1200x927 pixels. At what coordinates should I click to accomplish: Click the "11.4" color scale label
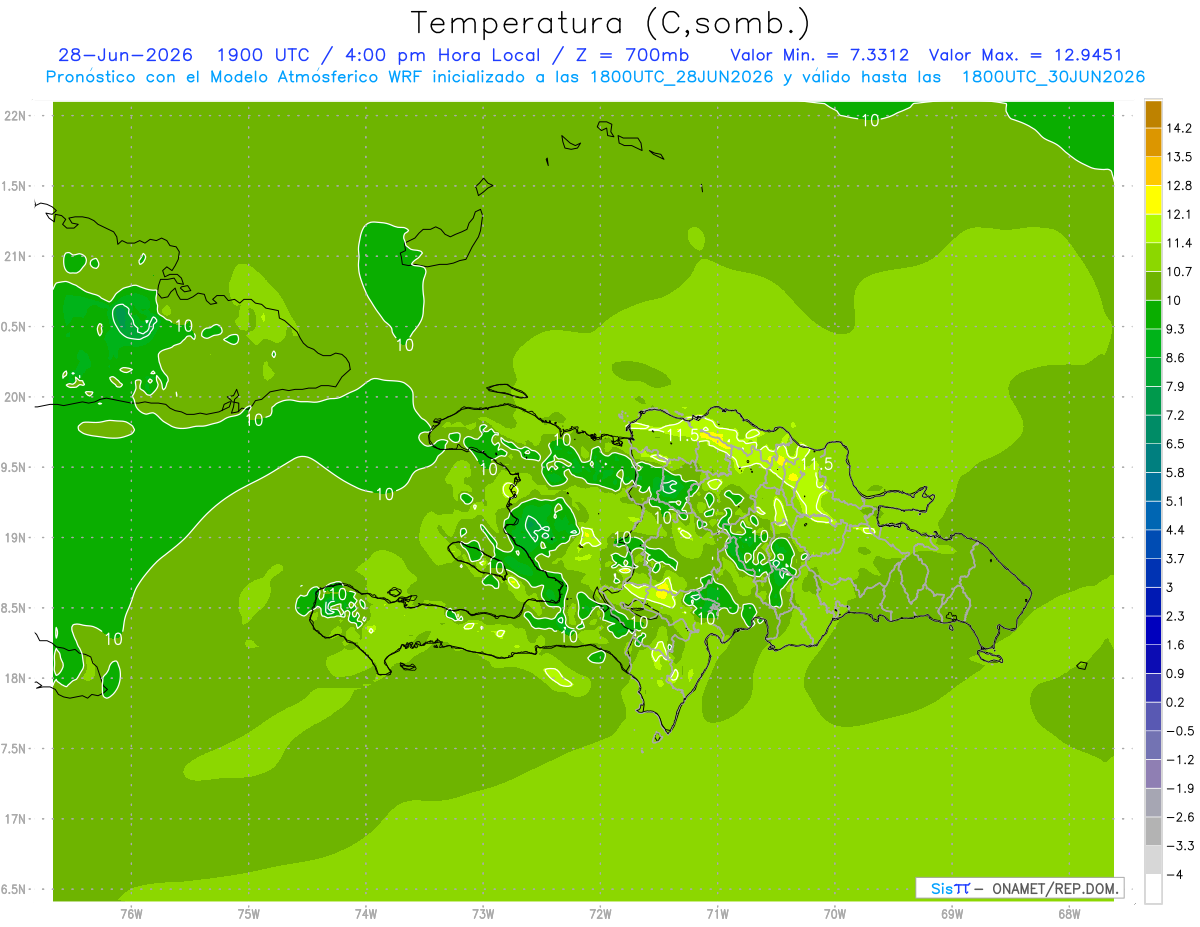(1179, 243)
